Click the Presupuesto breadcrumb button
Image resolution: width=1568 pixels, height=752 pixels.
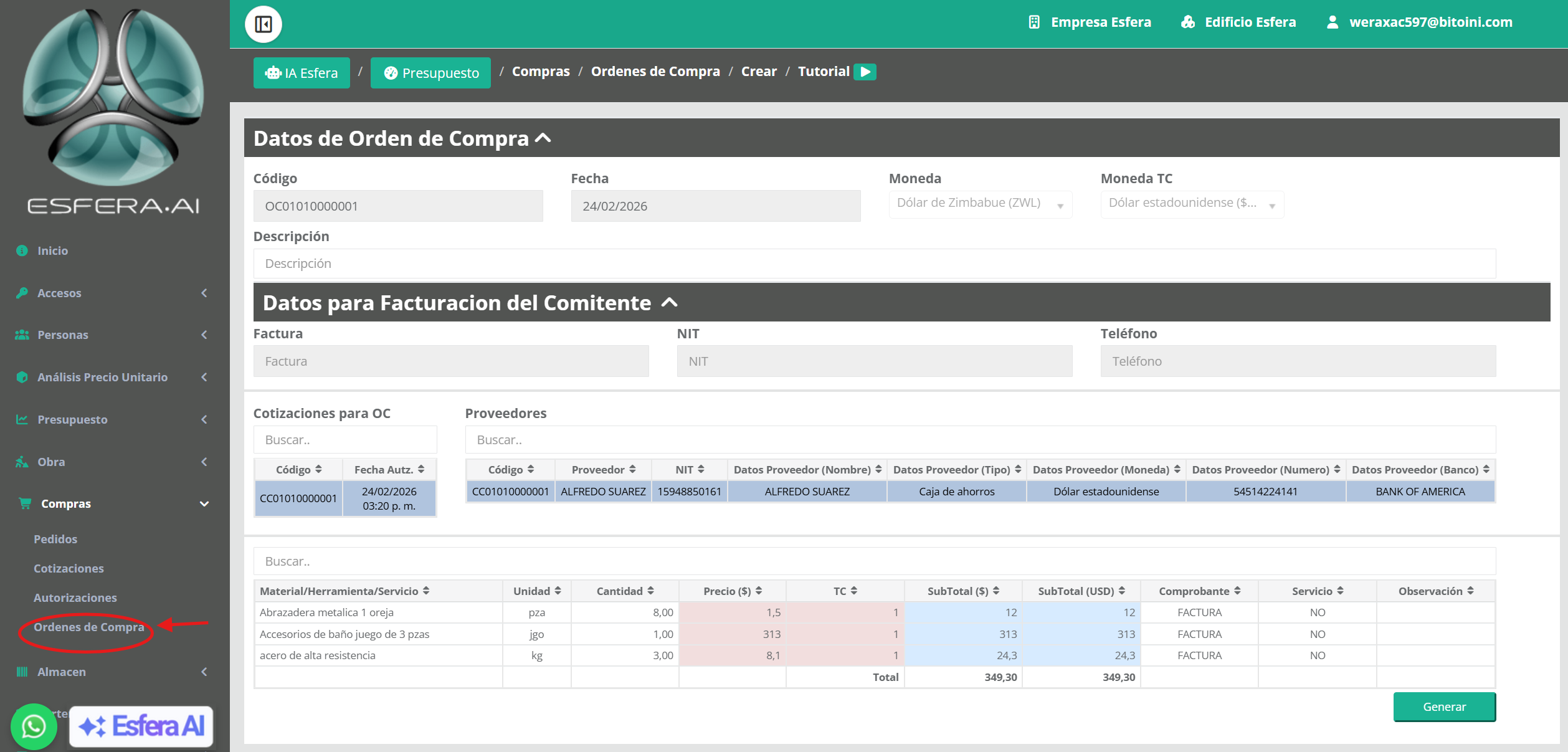coord(431,73)
